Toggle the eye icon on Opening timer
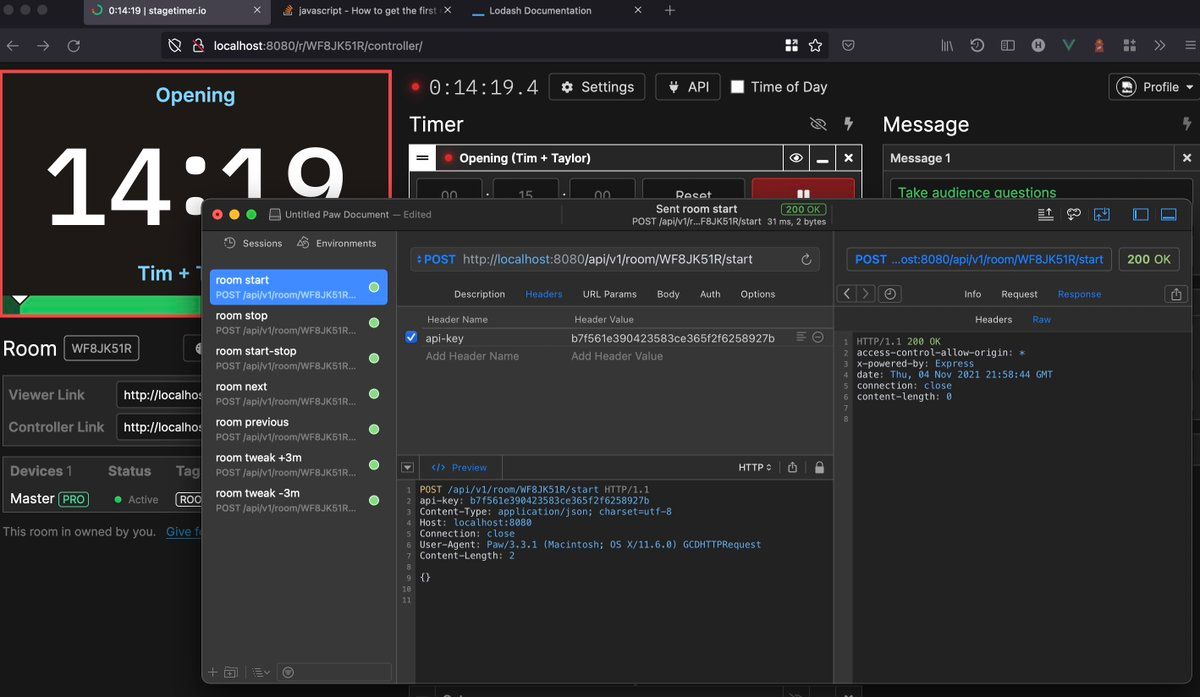 tap(796, 158)
